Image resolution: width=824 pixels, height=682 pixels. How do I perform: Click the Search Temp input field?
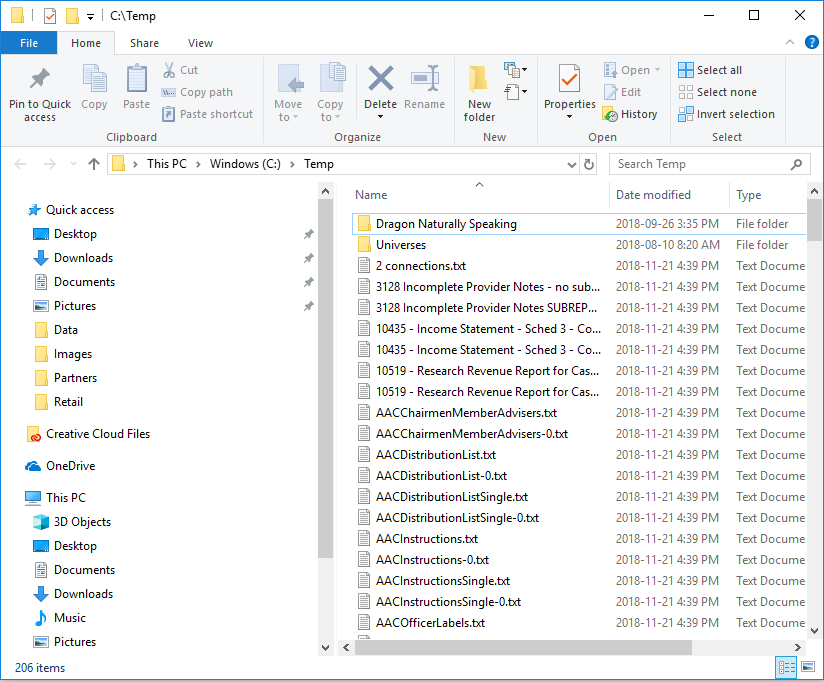point(700,164)
